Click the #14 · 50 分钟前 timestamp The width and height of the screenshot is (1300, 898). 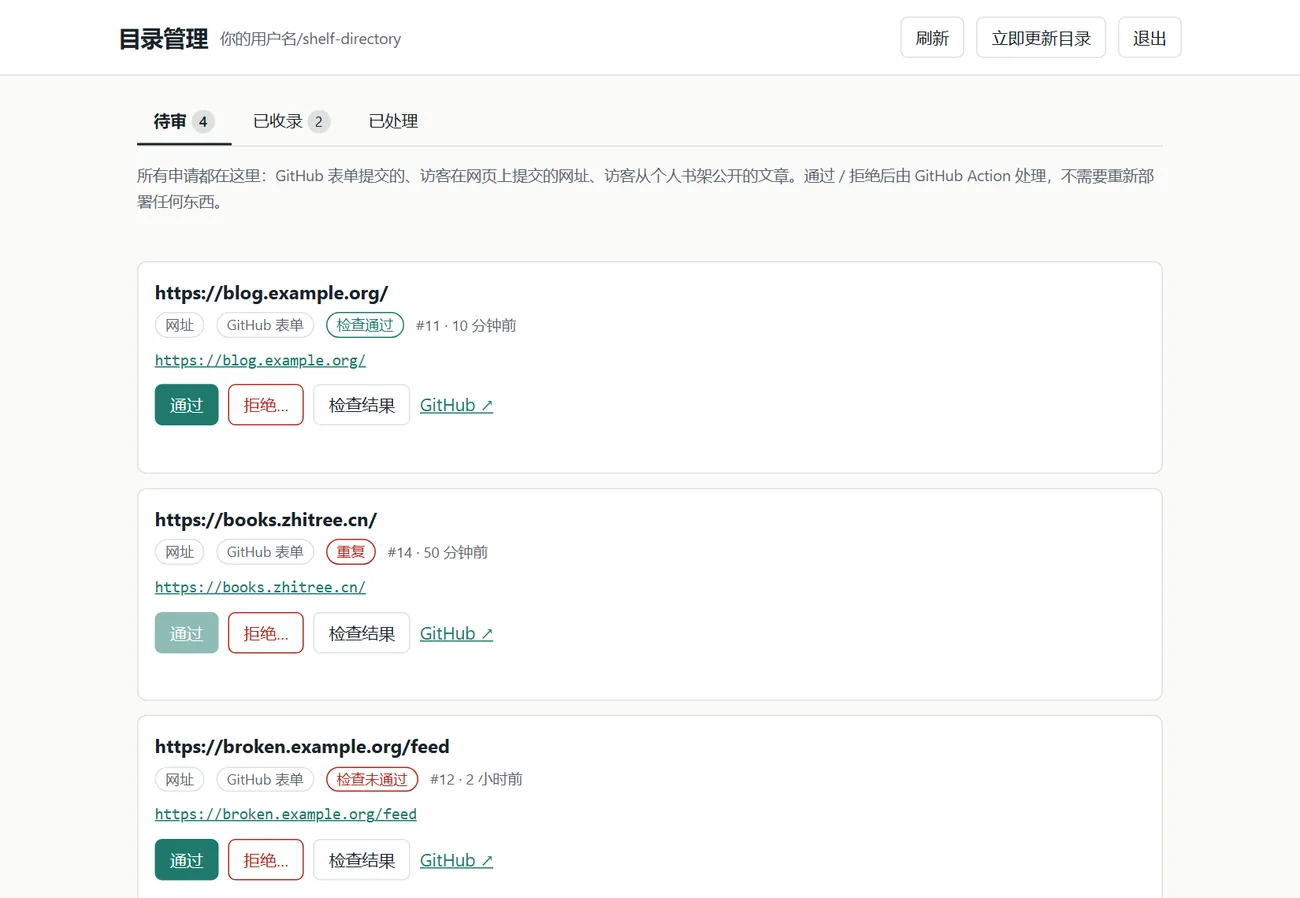[x=438, y=552]
